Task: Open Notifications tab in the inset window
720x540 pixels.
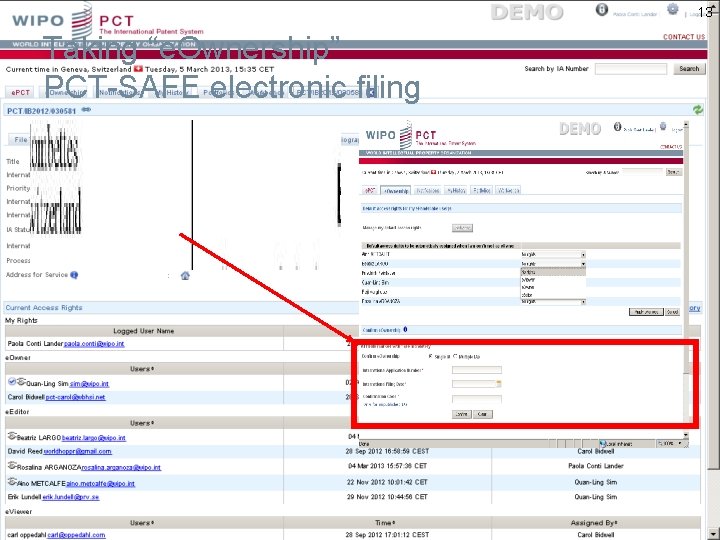Action: pos(428,191)
